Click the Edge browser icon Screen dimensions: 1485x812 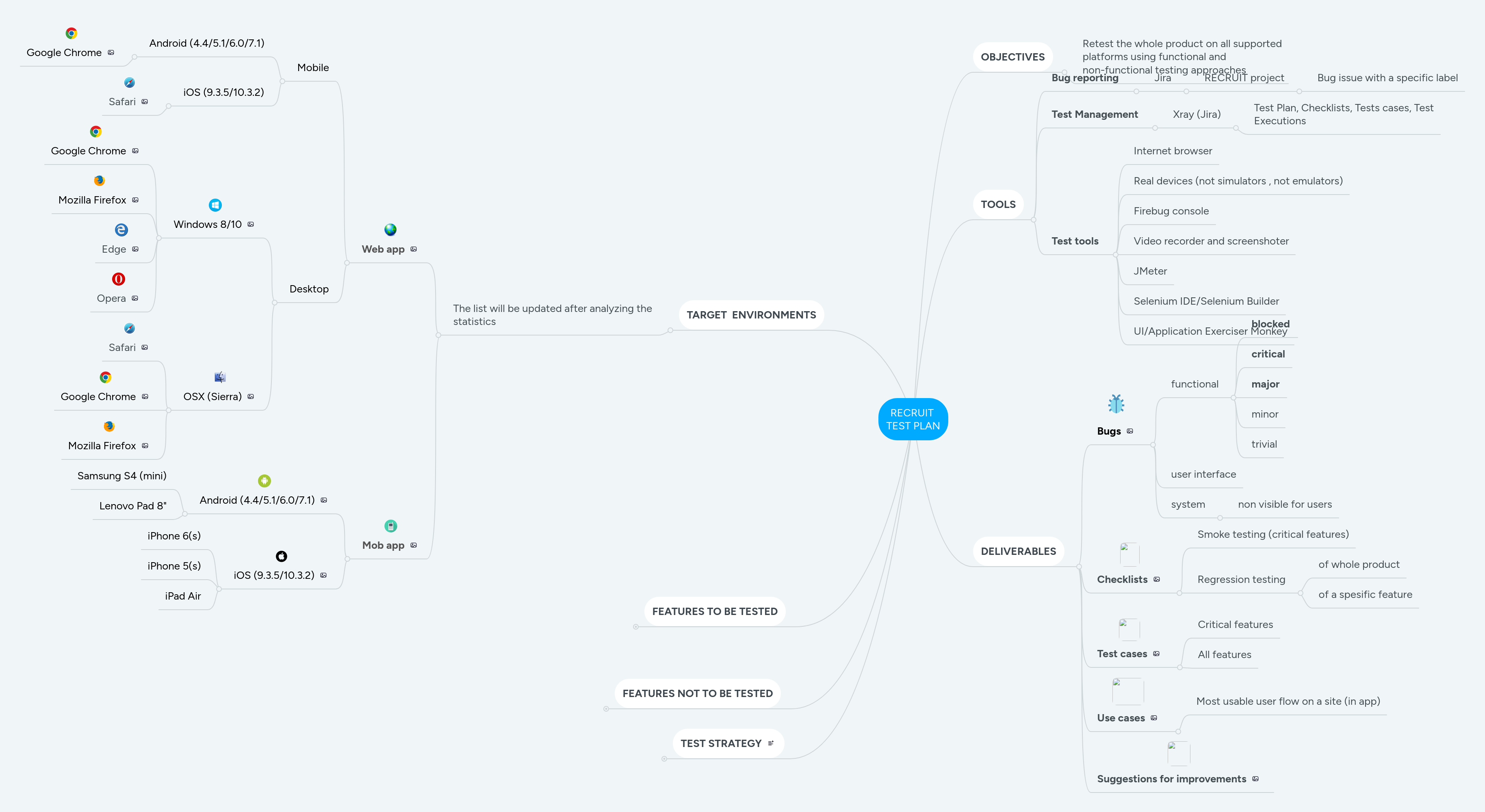click(x=121, y=230)
